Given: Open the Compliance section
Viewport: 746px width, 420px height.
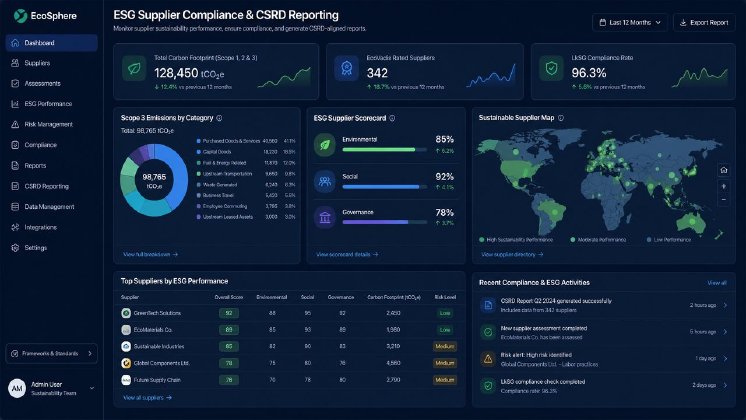Looking at the screenshot, I should pyautogui.click(x=51, y=145).
